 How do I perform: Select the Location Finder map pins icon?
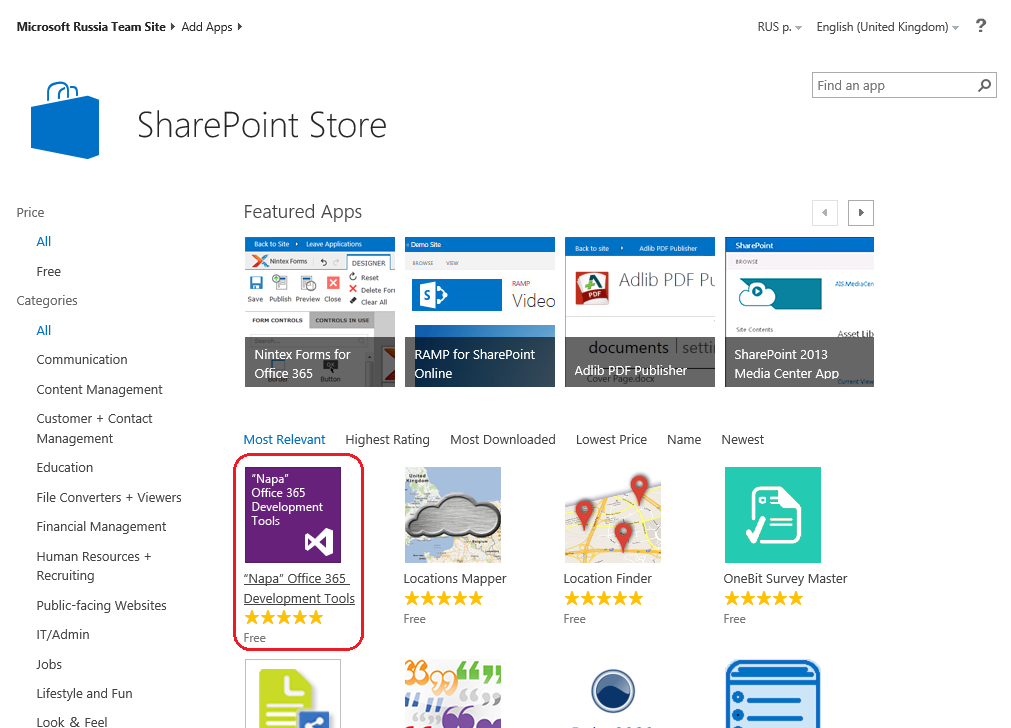pyautogui.click(x=612, y=514)
